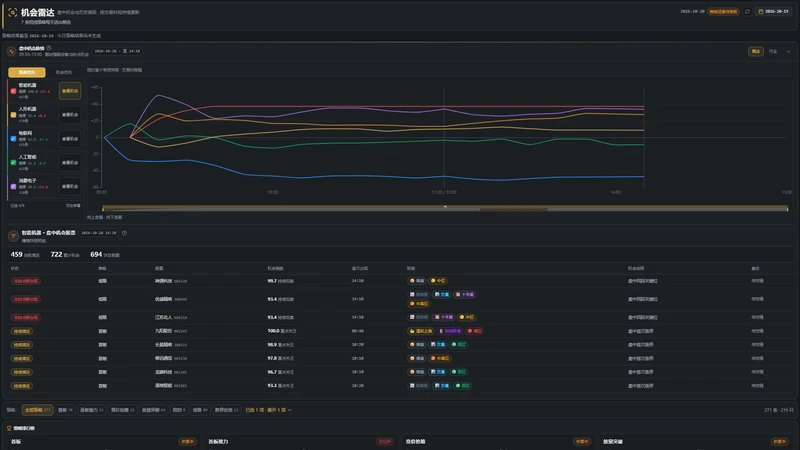Select the 竞价抢筹 strategy filter chip

[x=122, y=410]
